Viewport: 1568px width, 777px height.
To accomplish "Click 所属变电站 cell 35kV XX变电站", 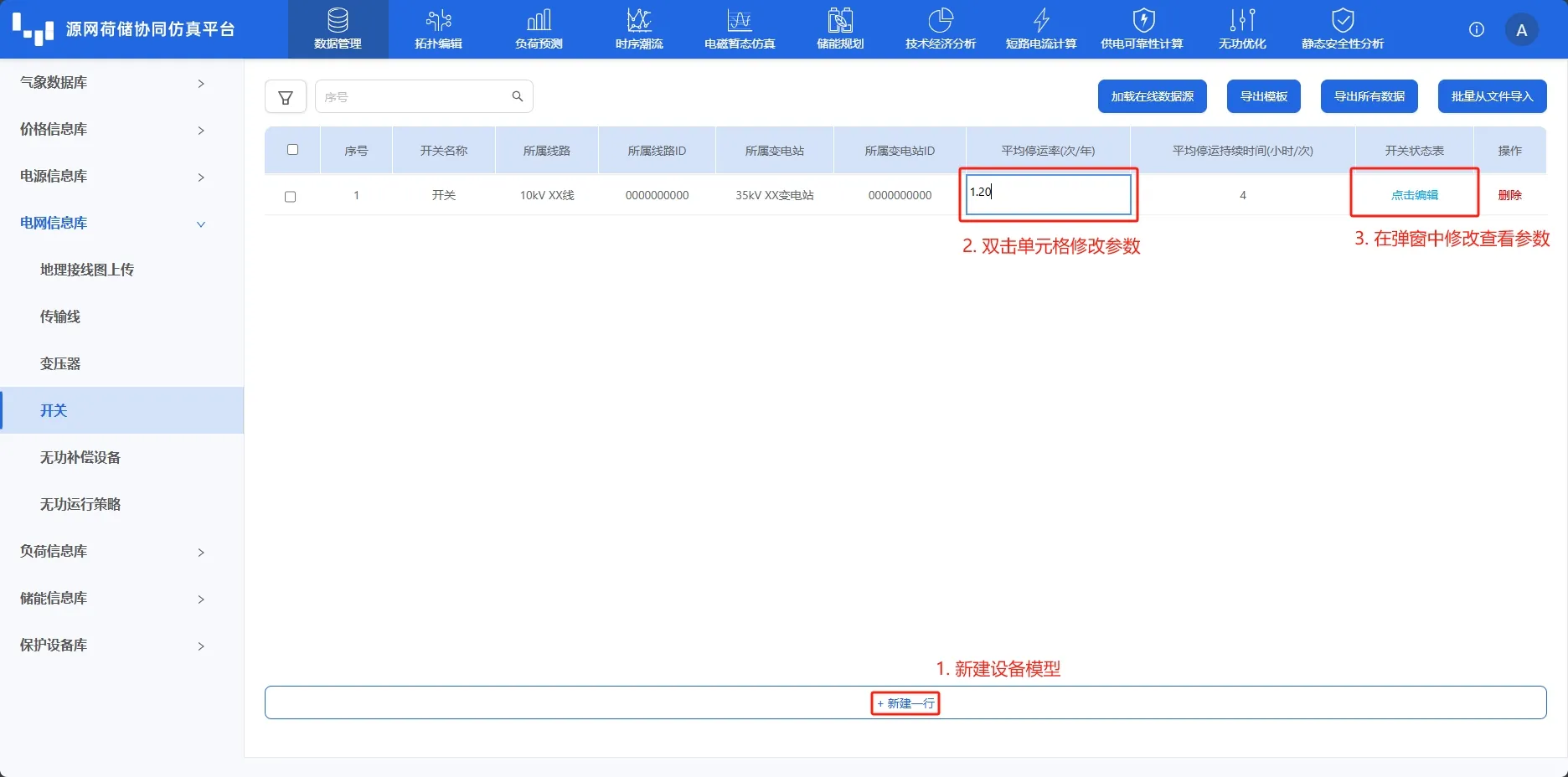I will click(x=775, y=195).
